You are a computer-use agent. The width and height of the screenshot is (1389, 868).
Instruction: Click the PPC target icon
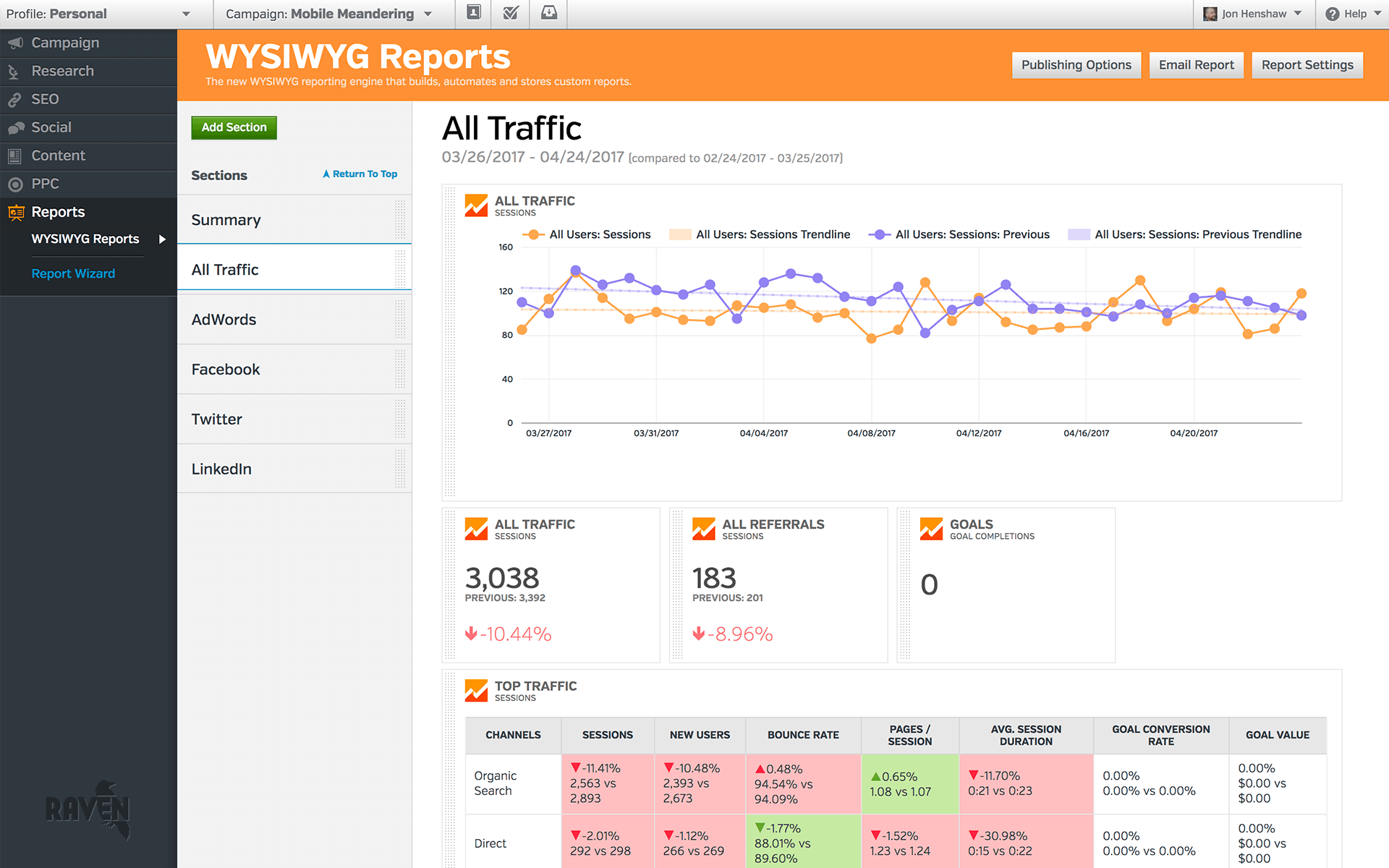(x=14, y=184)
